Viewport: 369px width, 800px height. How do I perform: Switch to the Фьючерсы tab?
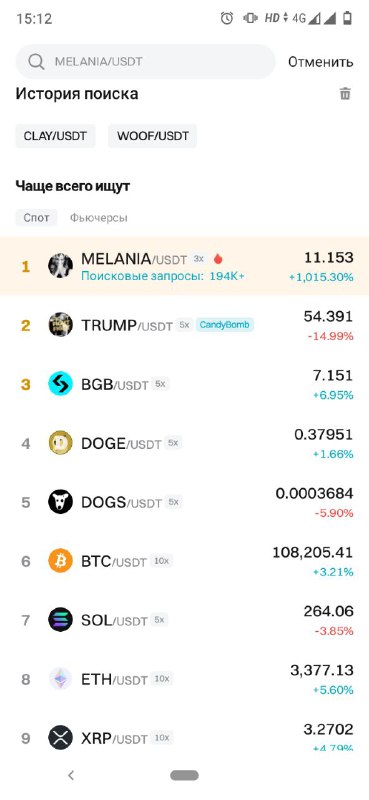(99, 218)
